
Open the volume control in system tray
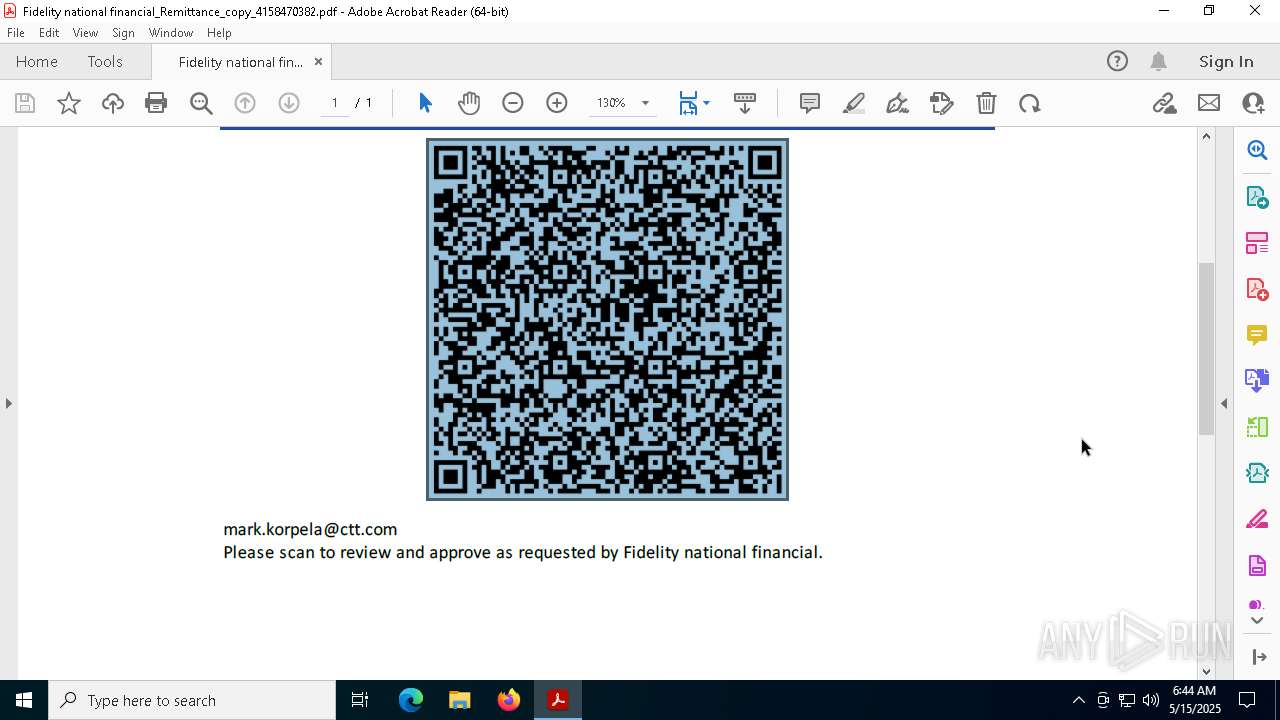[x=1150, y=700]
